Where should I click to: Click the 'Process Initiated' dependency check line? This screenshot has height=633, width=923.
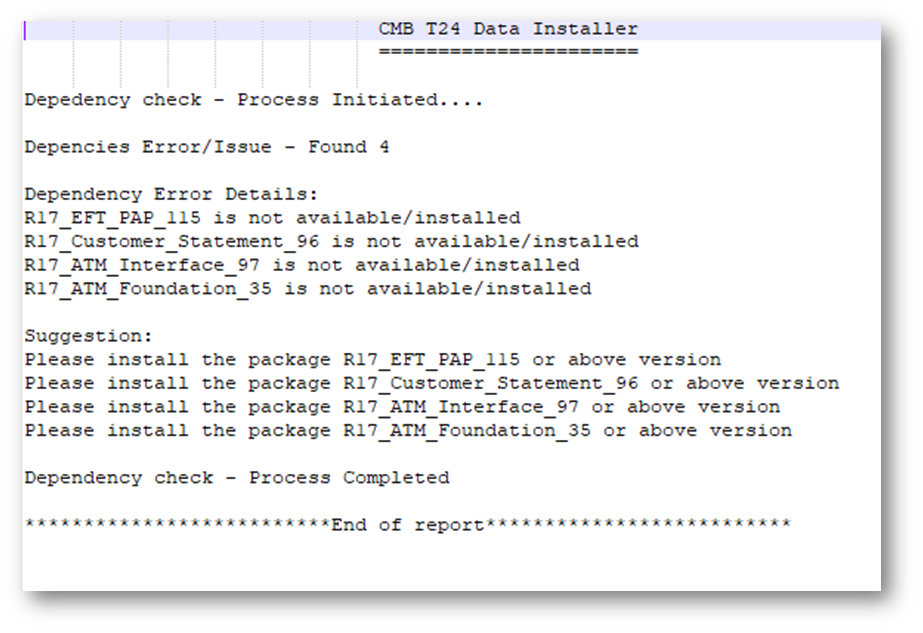coord(254,100)
